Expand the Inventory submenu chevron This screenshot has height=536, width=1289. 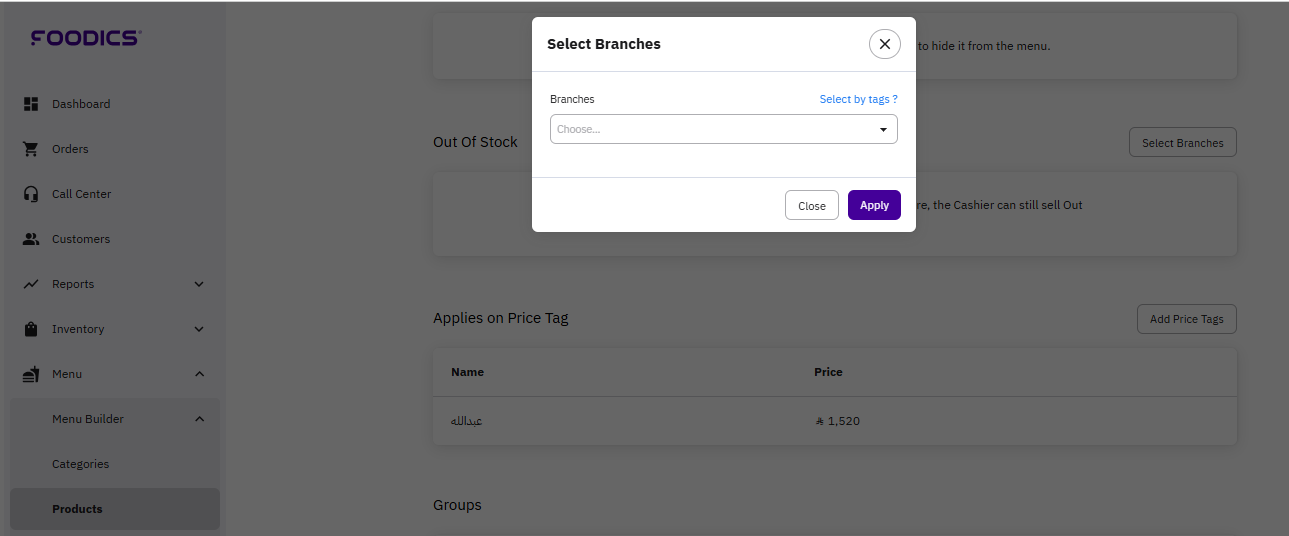[x=199, y=329]
